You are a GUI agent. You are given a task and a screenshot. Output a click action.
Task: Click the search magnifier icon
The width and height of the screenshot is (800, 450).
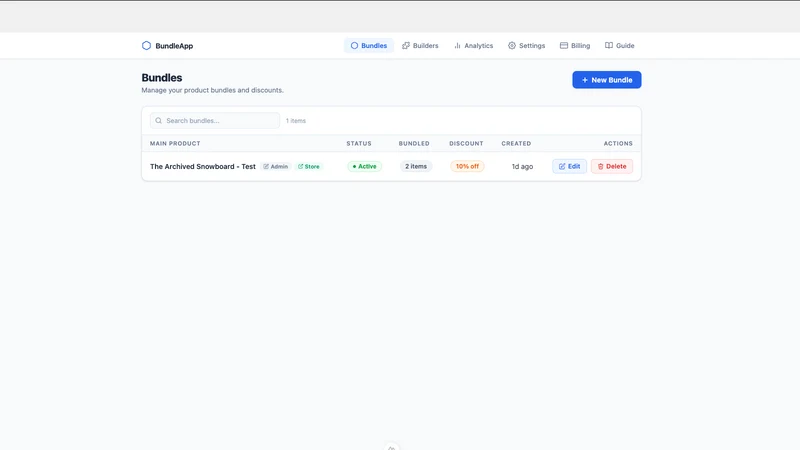159,120
